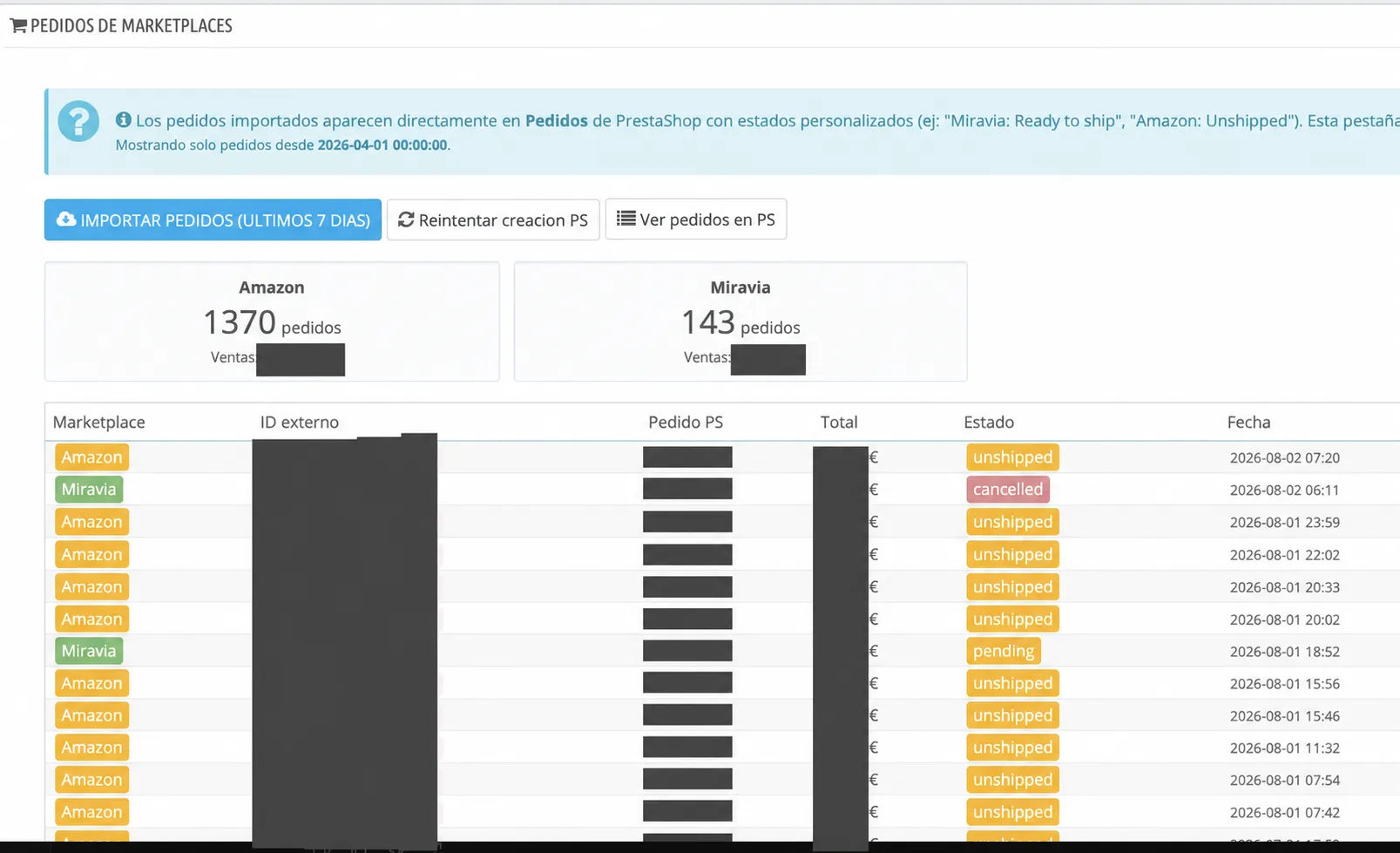Click Amazon badge in the 2026-08-01 07:42 row

click(x=91, y=812)
